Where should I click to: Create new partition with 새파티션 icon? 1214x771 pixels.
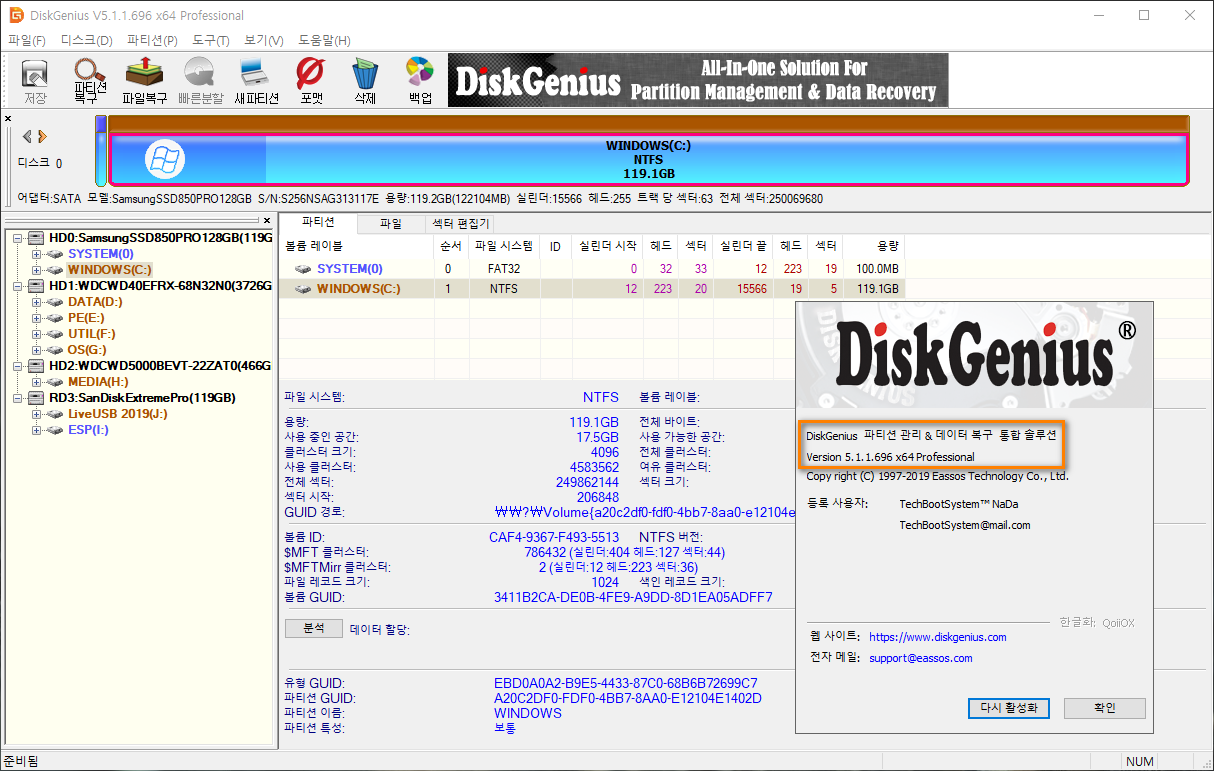(256, 81)
